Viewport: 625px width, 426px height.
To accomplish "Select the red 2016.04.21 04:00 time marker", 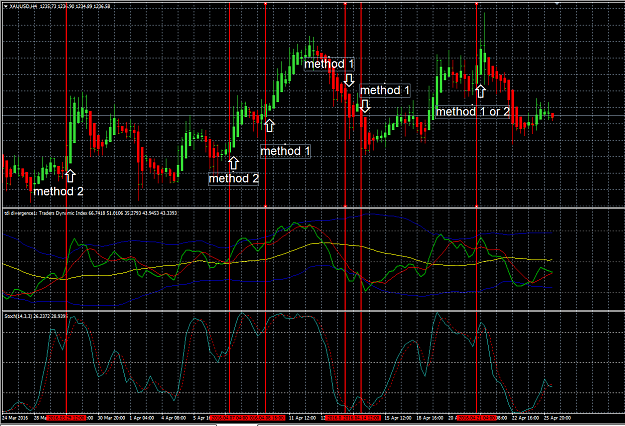I will coord(477,418).
